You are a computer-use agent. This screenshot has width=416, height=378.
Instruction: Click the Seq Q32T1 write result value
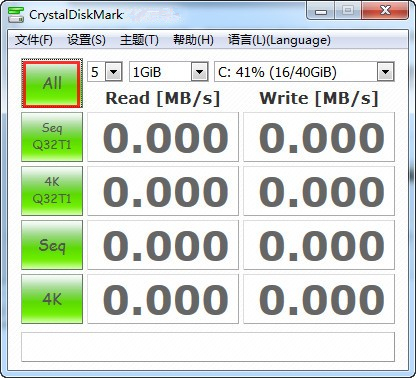click(x=319, y=137)
